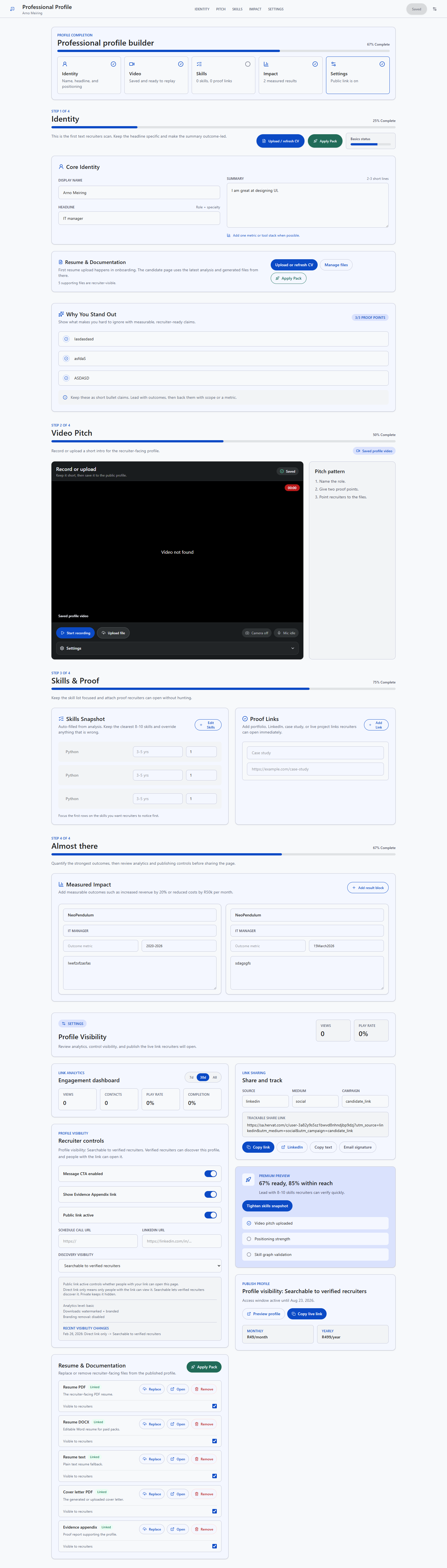The width and height of the screenshot is (447, 1568).
Task: Click Edit Skills plus button
Action: [208, 724]
